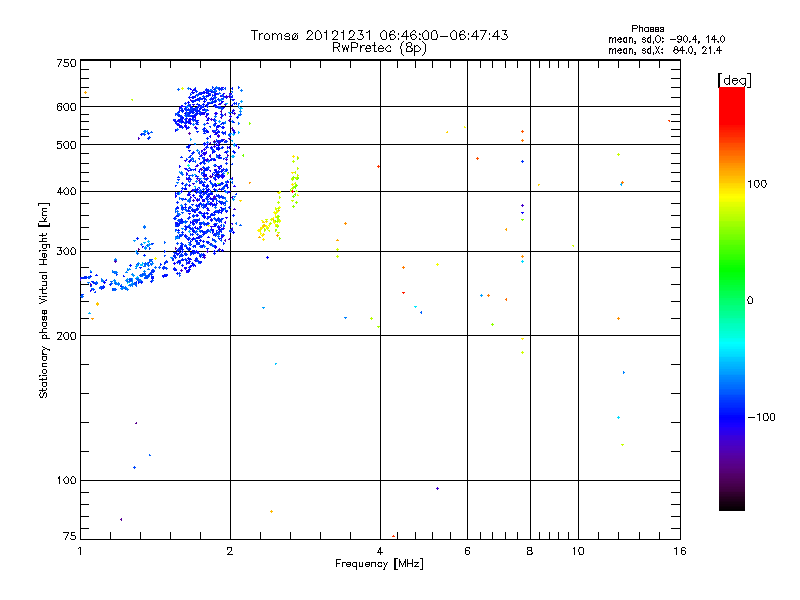Click the y-axis tick label '75'

click(70, 536)
